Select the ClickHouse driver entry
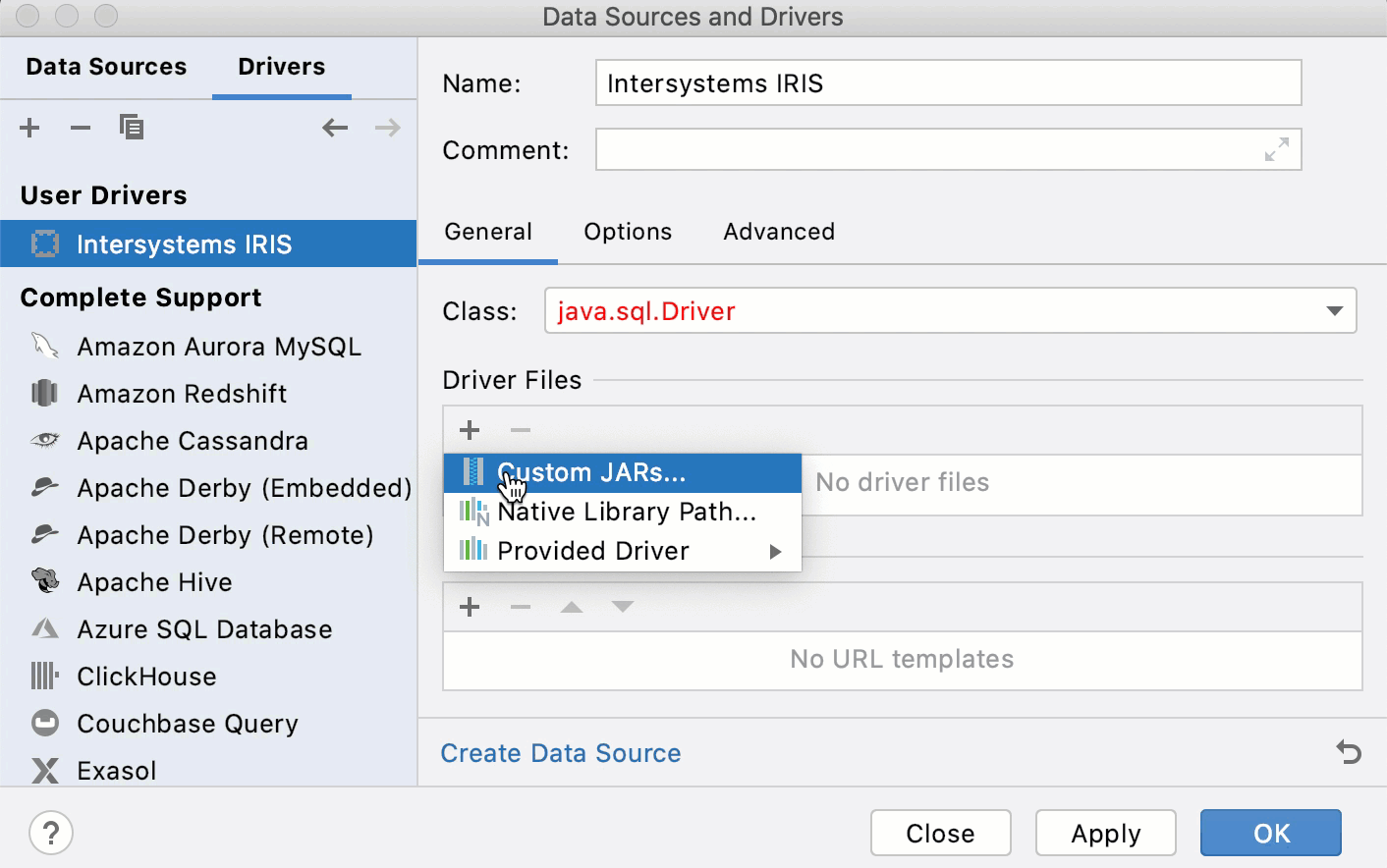The width and height of the screenshot is (1387, 868). pyautogui.click(x=146, y=676)
